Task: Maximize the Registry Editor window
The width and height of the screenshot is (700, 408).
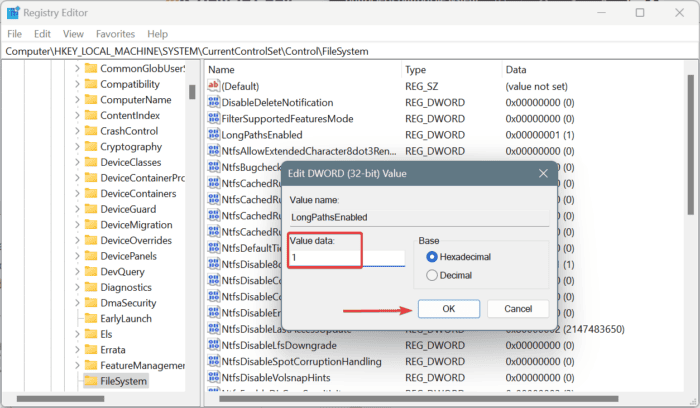Action: tap(640, 12)
